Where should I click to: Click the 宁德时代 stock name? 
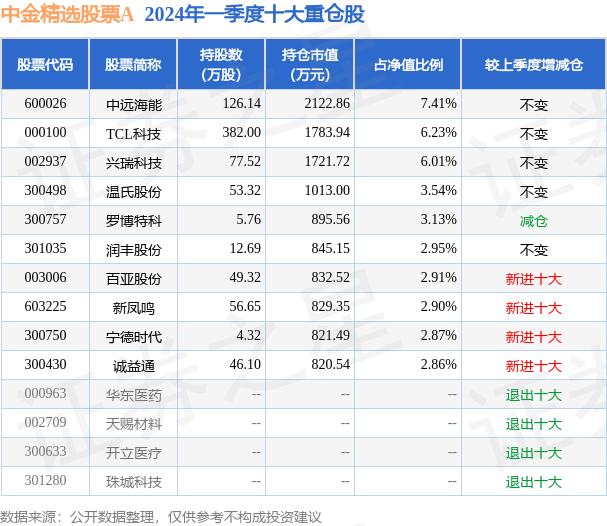134,337
